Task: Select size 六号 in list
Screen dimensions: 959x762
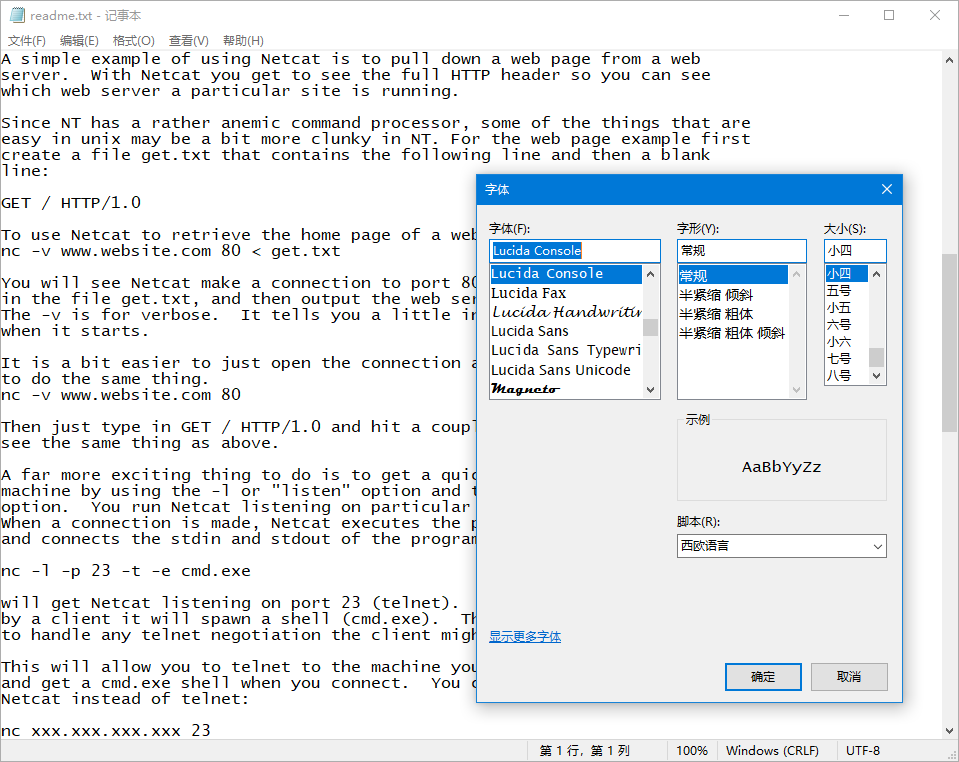Action: coord(846,324)
